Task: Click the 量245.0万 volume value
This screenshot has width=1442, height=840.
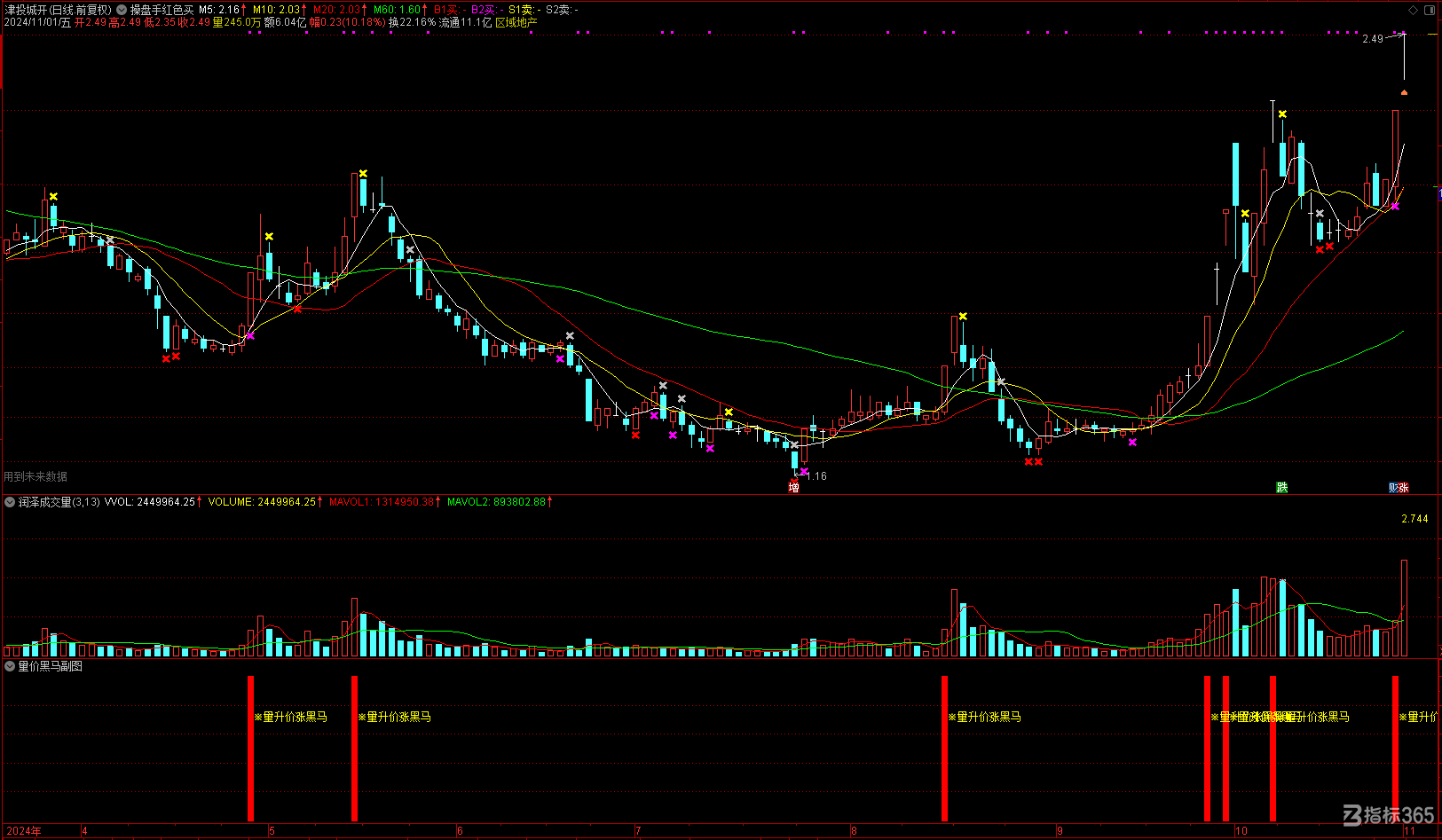Action: (x=237, y=22)
